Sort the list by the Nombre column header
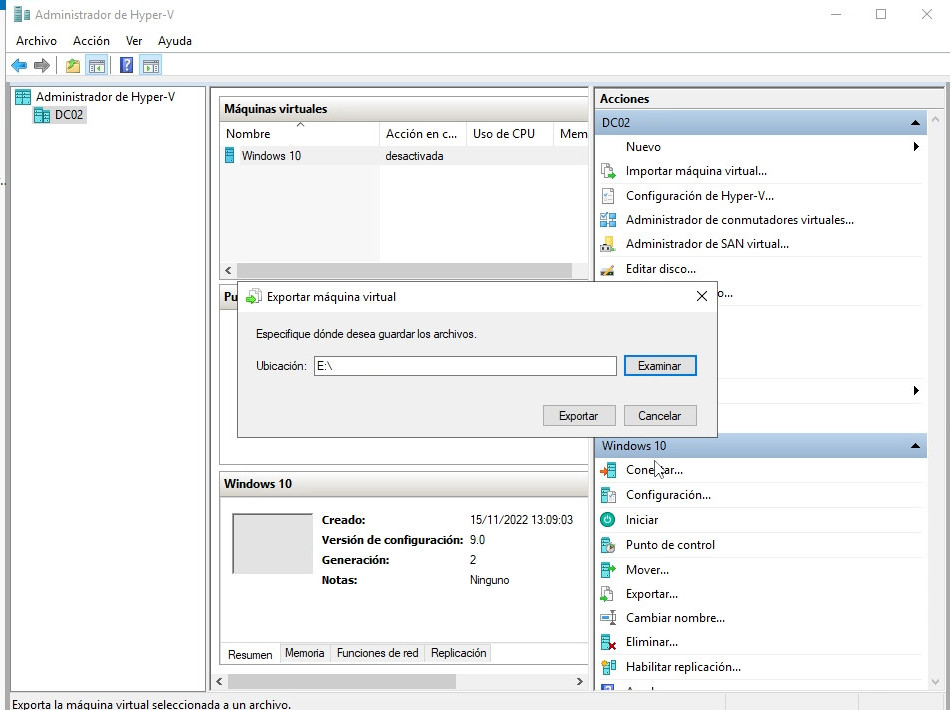Screen dimensions: 950x710 click(x=300, y=134)
